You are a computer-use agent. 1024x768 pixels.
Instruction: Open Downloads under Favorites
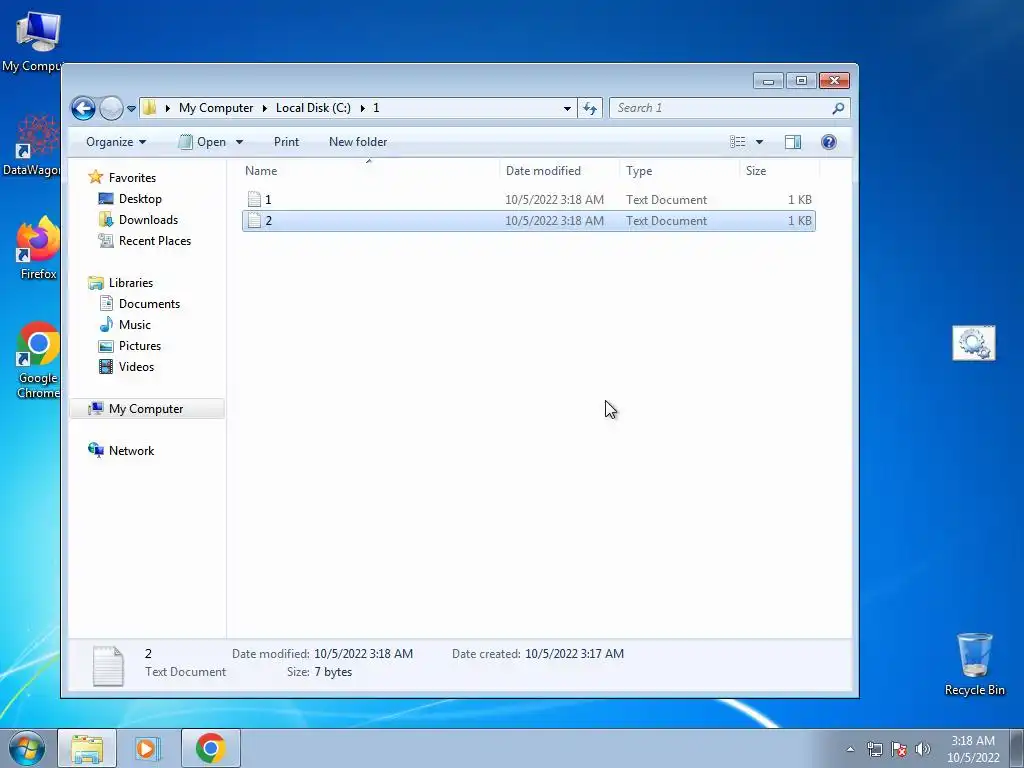coord(148,219)
